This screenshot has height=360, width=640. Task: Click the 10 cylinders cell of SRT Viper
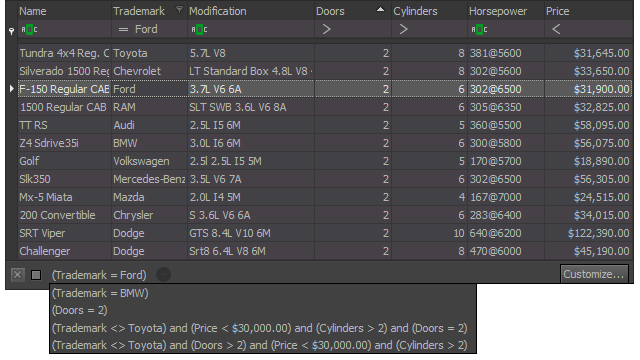(x=429, y=233)
